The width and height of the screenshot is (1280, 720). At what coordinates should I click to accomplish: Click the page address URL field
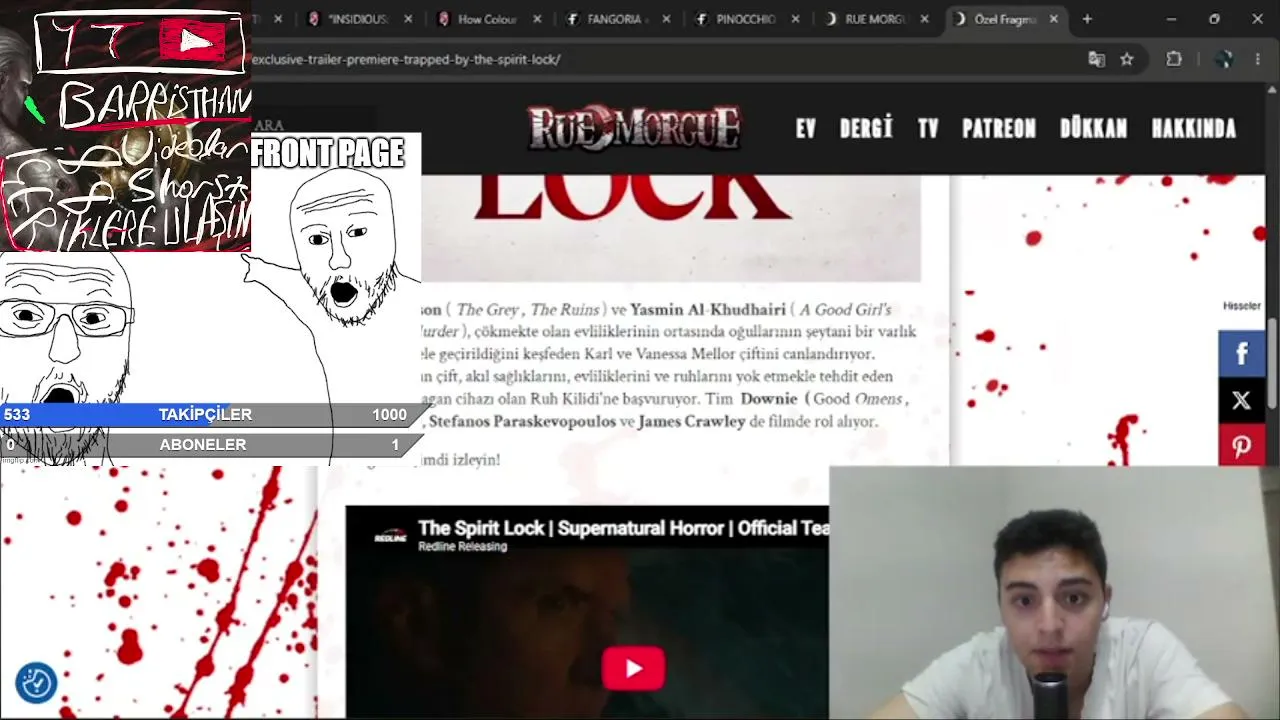coord(660,59)
